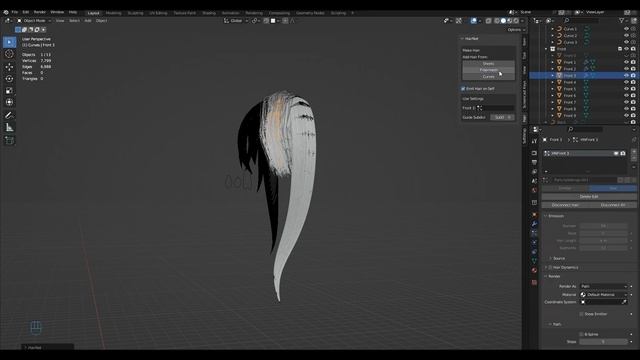
Task: Expand the Source subpanel
Action: click(x=551, y=258)
